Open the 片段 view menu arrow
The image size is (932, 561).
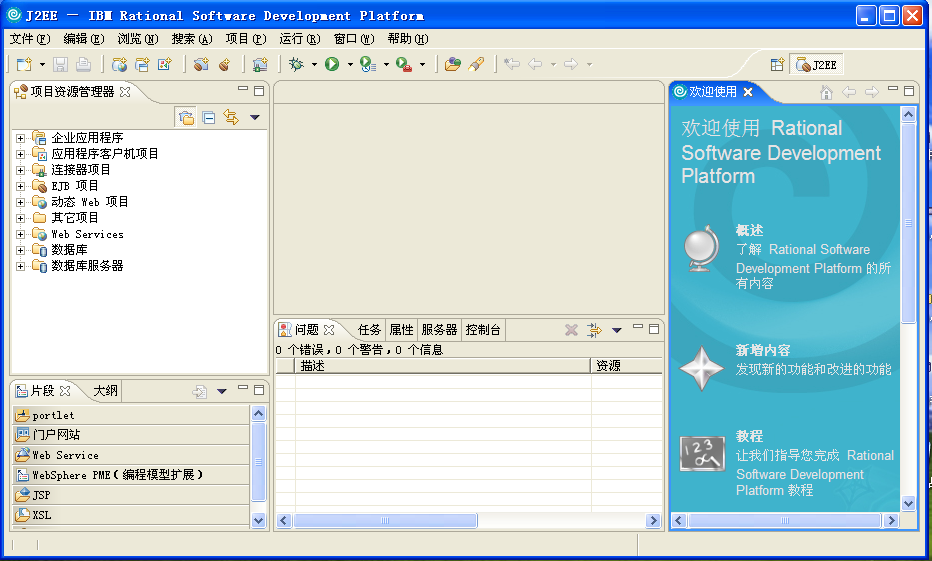click(222, 391)
